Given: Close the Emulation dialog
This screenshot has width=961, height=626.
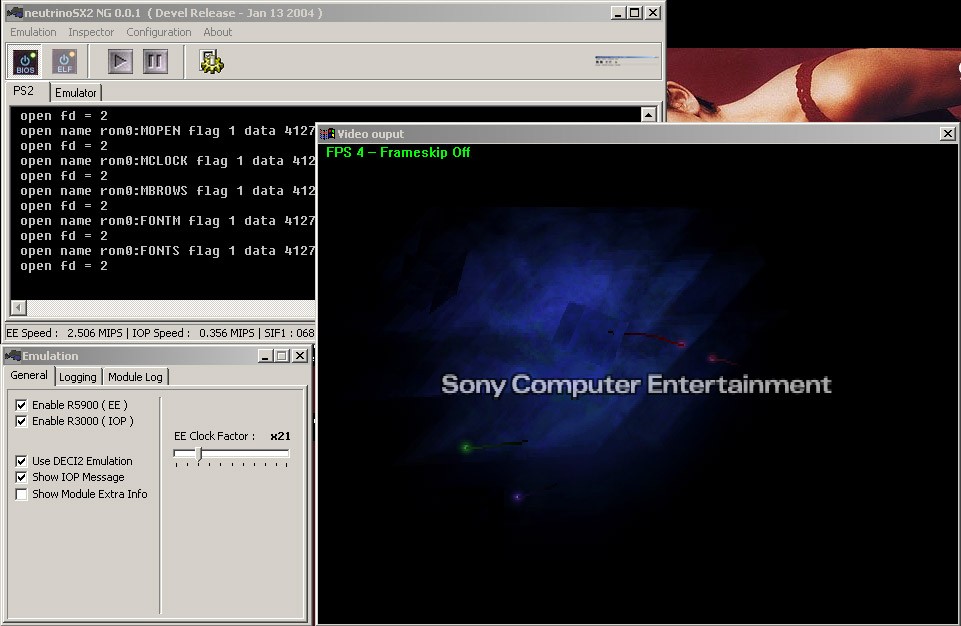Looking at the screenshot, I should pos(300,356).
